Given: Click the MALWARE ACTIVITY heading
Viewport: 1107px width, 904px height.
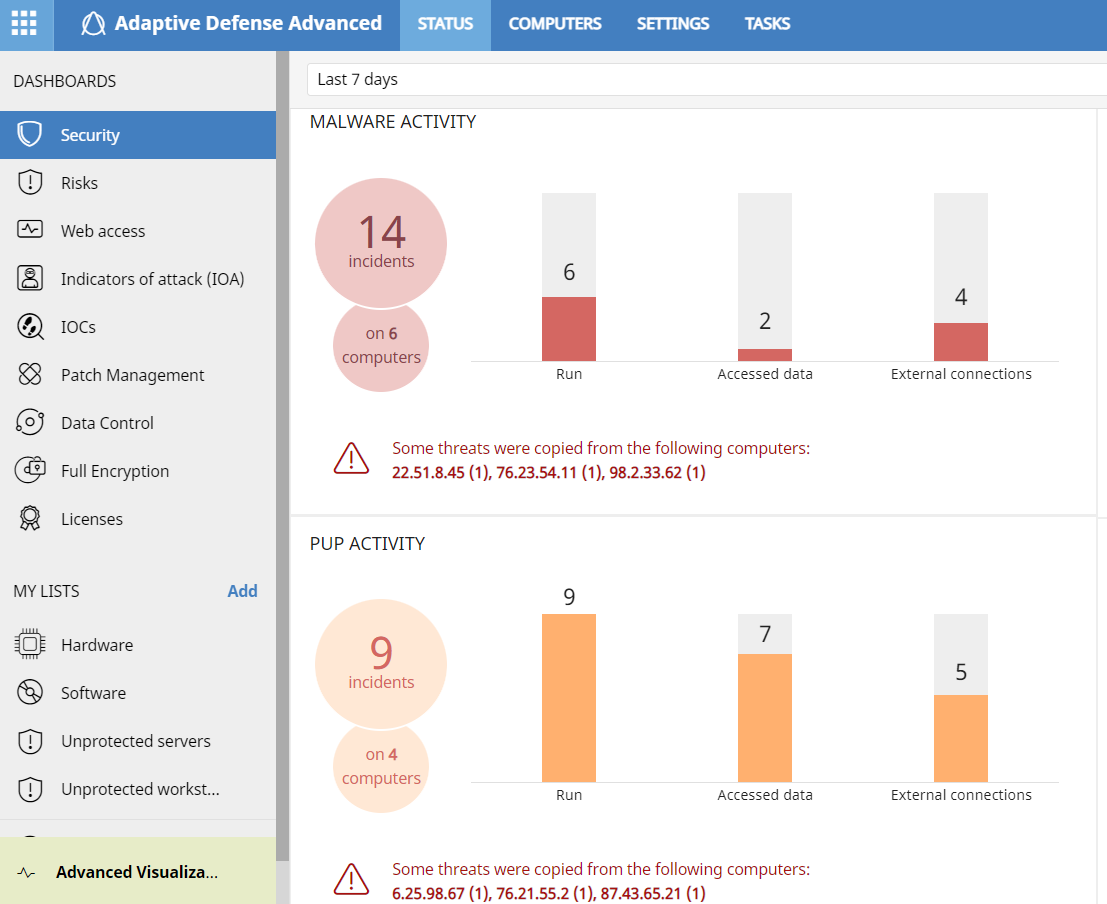Looking at the screenshot, I should point(393,122).
